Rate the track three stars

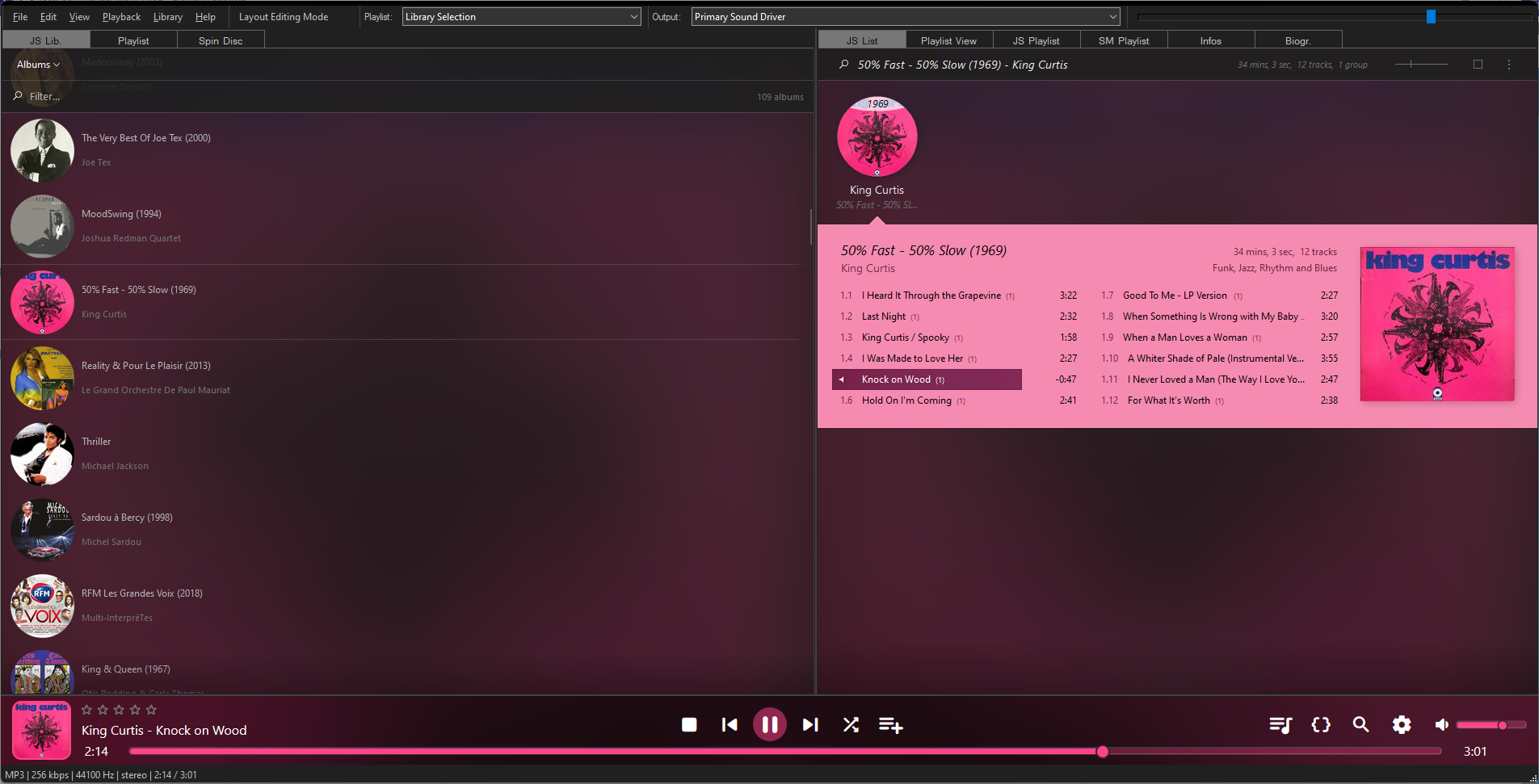coord(119,710)
